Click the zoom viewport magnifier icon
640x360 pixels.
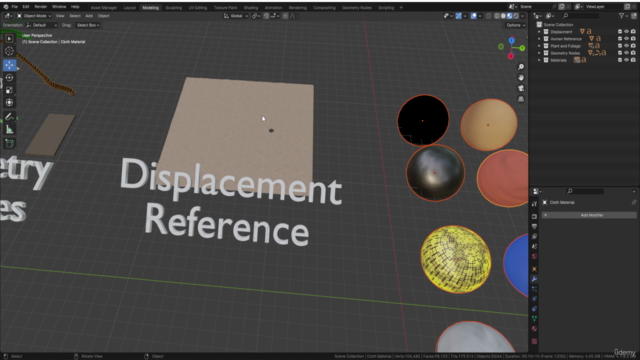click(x=521, y=67)
